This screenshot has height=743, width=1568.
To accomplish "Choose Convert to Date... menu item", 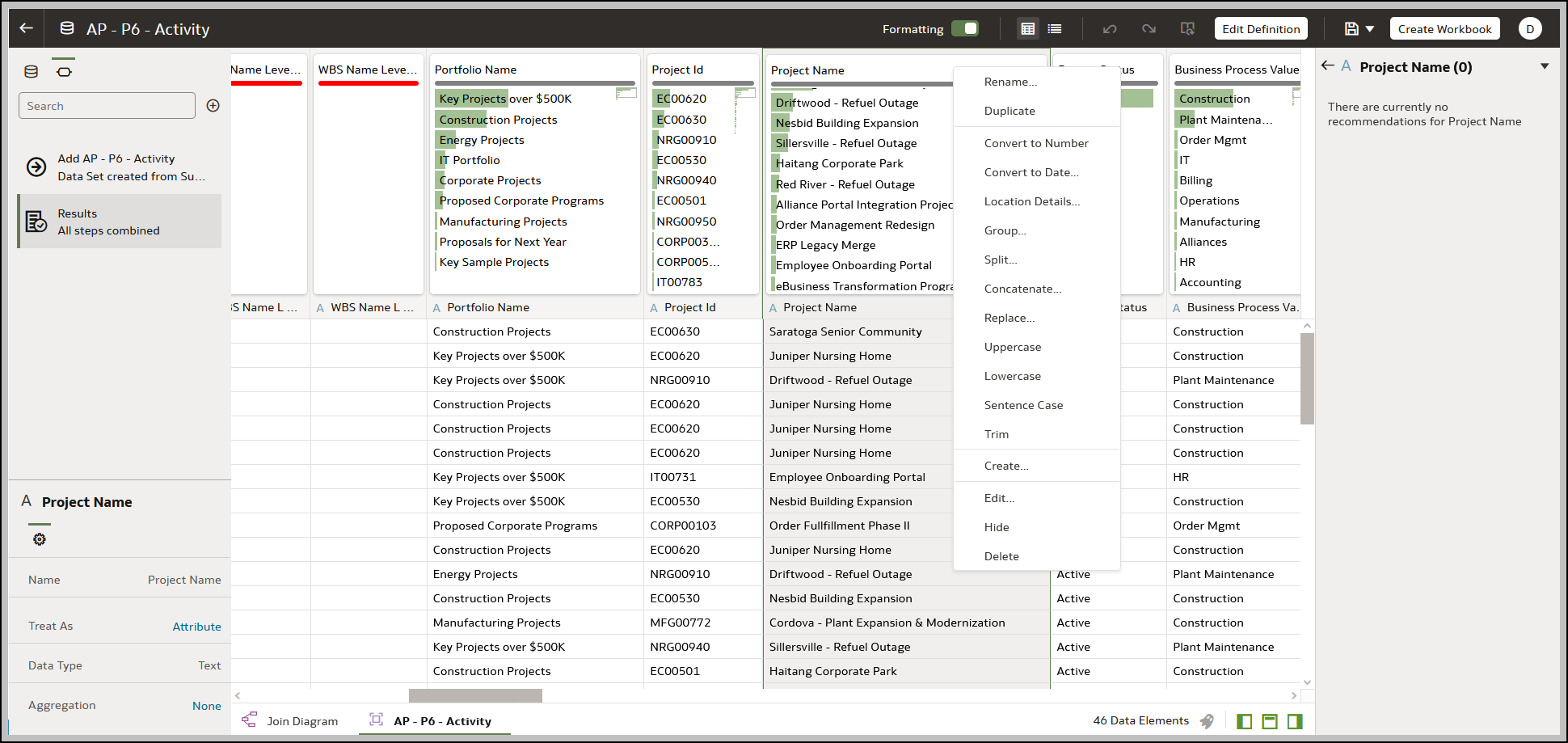I will pos(1036,172).
